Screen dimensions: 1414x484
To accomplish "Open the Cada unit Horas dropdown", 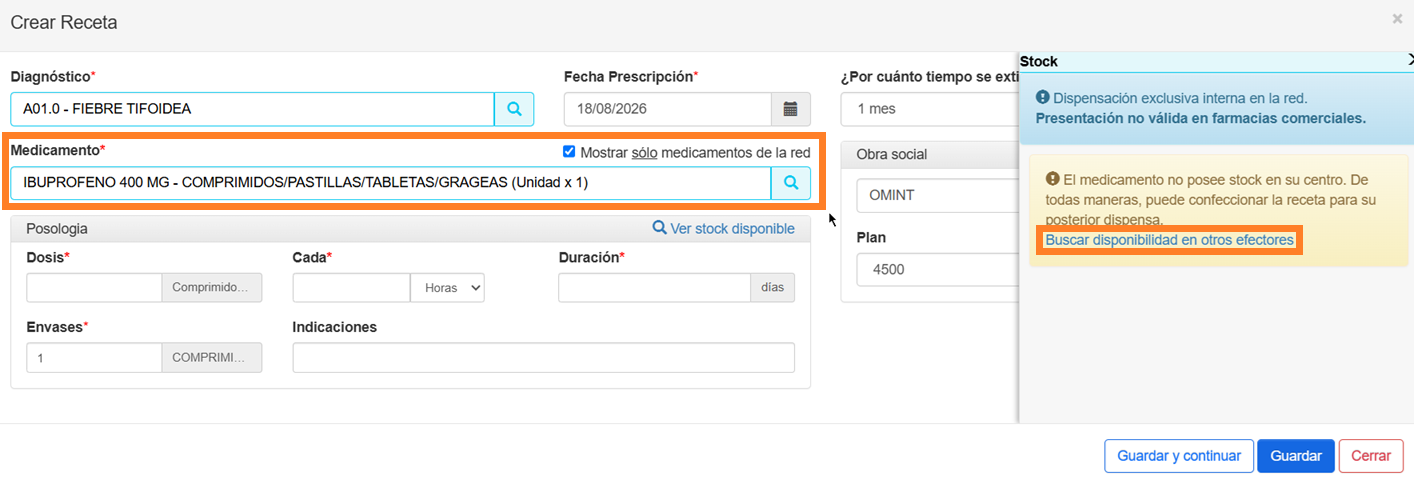I will [x=447, y=288].
